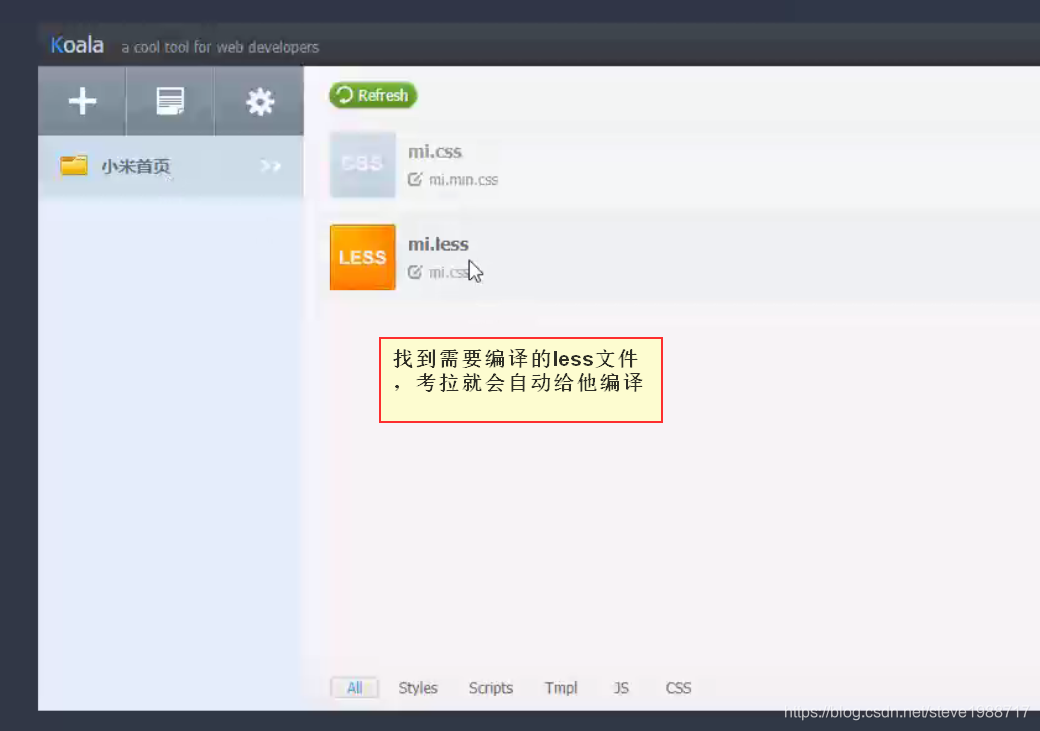Click the green Refresh button
Image resolution: width=1040 pixels, height=731 pixels.
pyautogui.click(x=373, y=95)
